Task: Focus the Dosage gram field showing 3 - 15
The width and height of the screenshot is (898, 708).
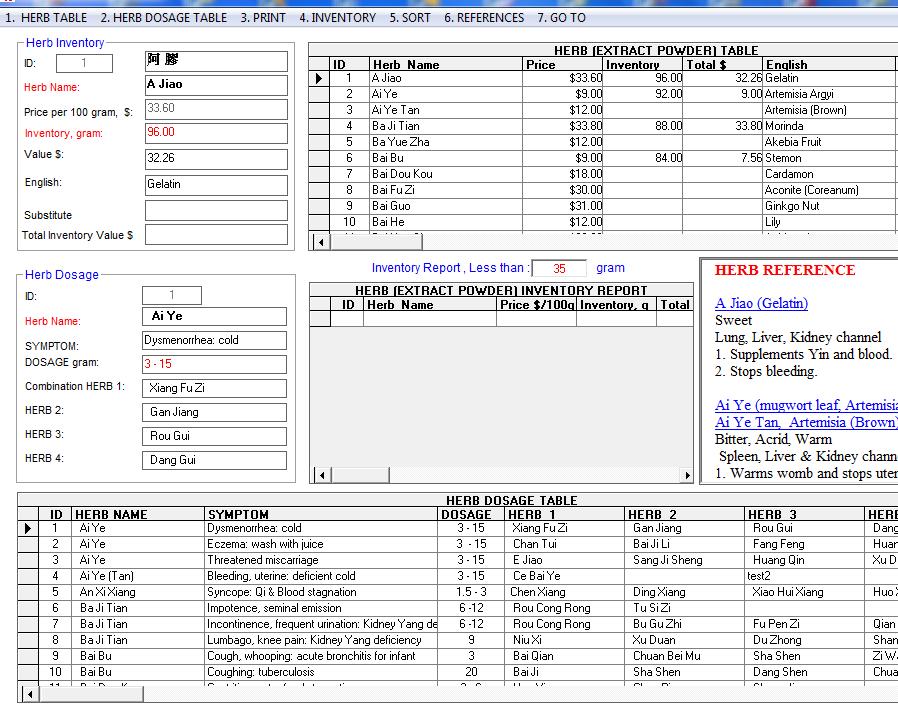Action: (x=213, y=364)
